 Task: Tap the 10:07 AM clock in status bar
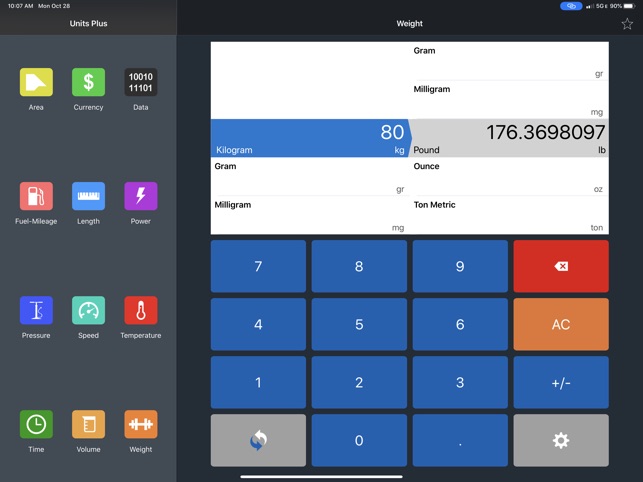pos(21,6)
